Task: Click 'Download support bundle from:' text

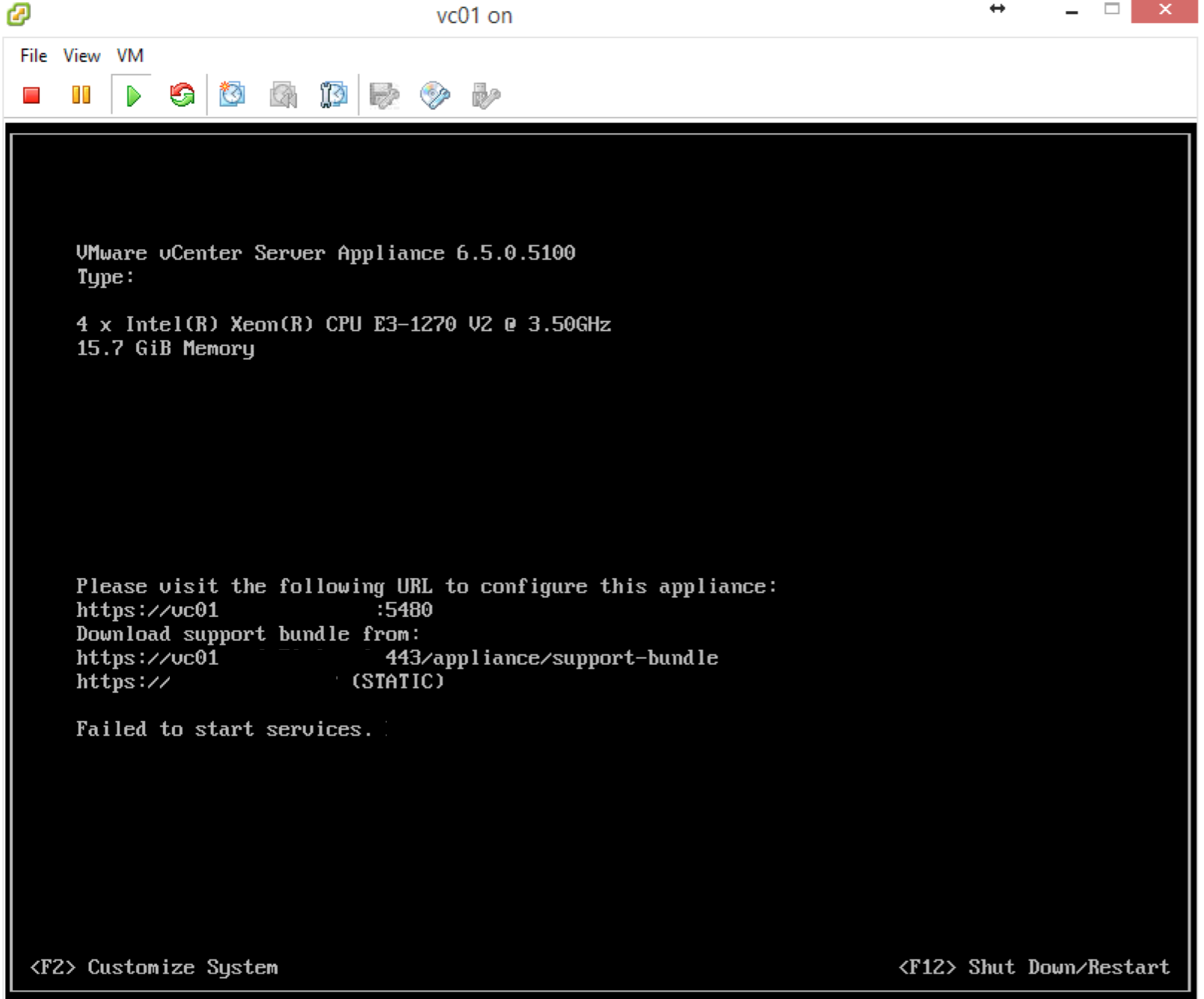Action: coord(248,634)
